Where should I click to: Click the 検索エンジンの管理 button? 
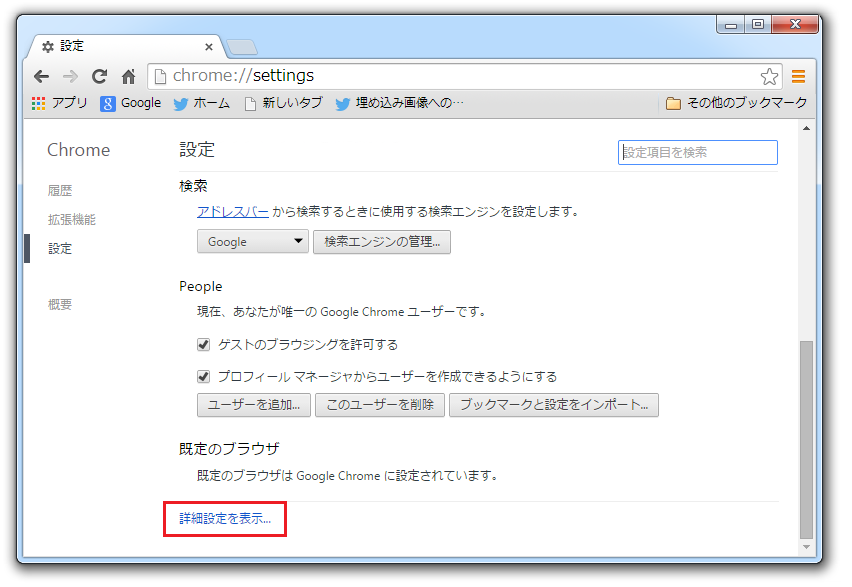point(381,242)
